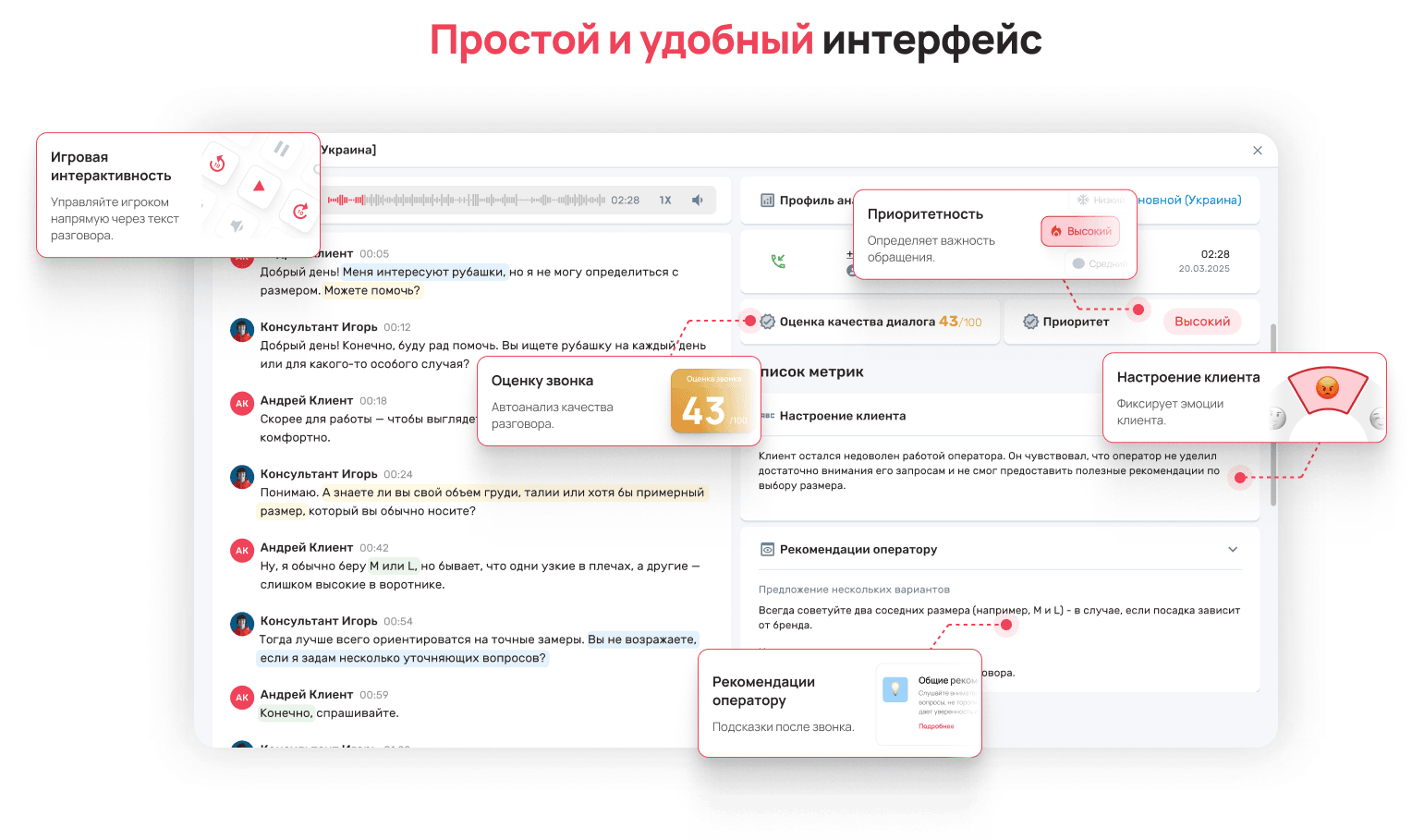Mute audio with the speaker icon
This screenshot has width=1424, height=840.
[698, 201]
